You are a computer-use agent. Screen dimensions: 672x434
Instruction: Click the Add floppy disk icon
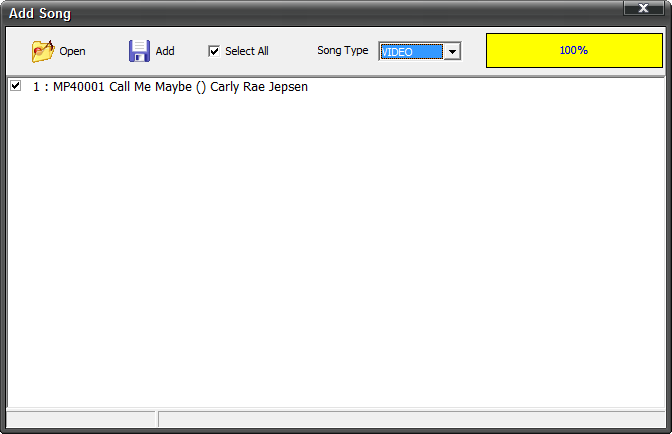click(x=139, y=51)
